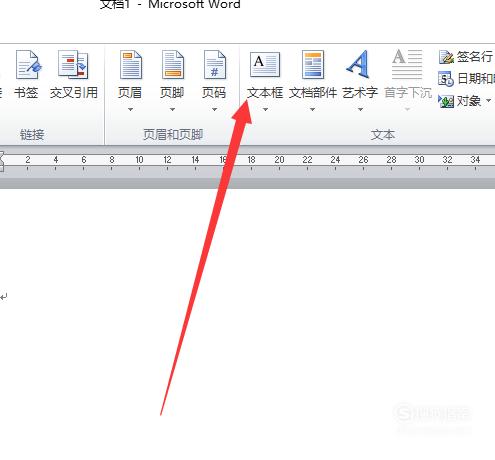Screen dimensions: 495x460
Task: Click the 文本框 label text
Action: pyautogui.click(x=265, y=93)
